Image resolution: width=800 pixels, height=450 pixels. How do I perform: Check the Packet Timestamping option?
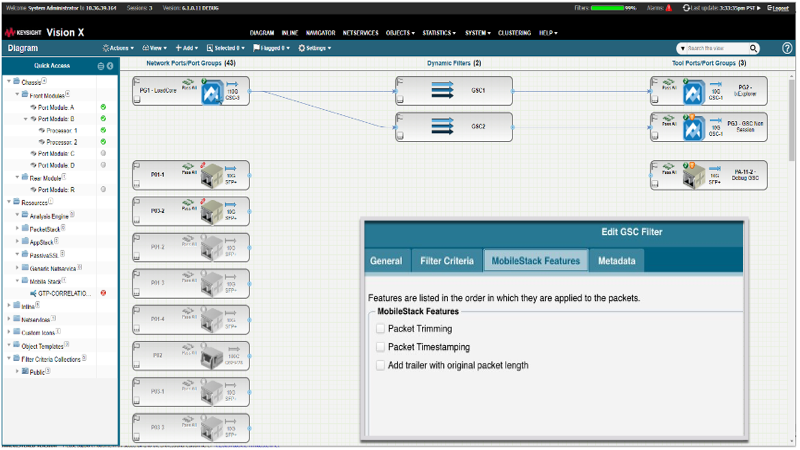(380, 347)
